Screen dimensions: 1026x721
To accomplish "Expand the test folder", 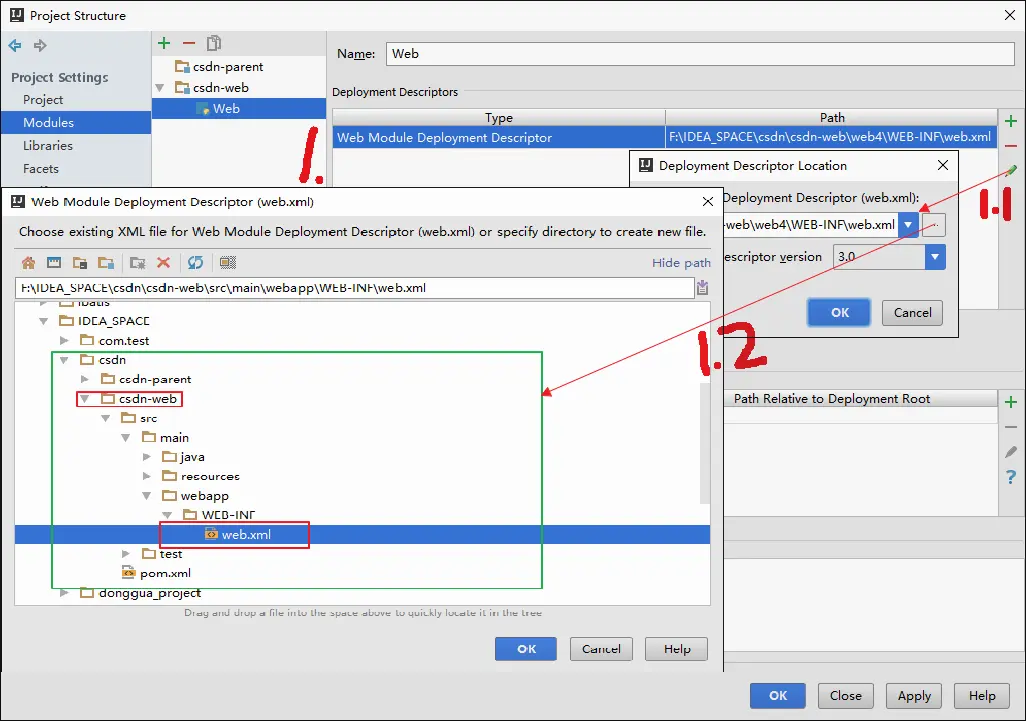I will (x=126, y=554).
